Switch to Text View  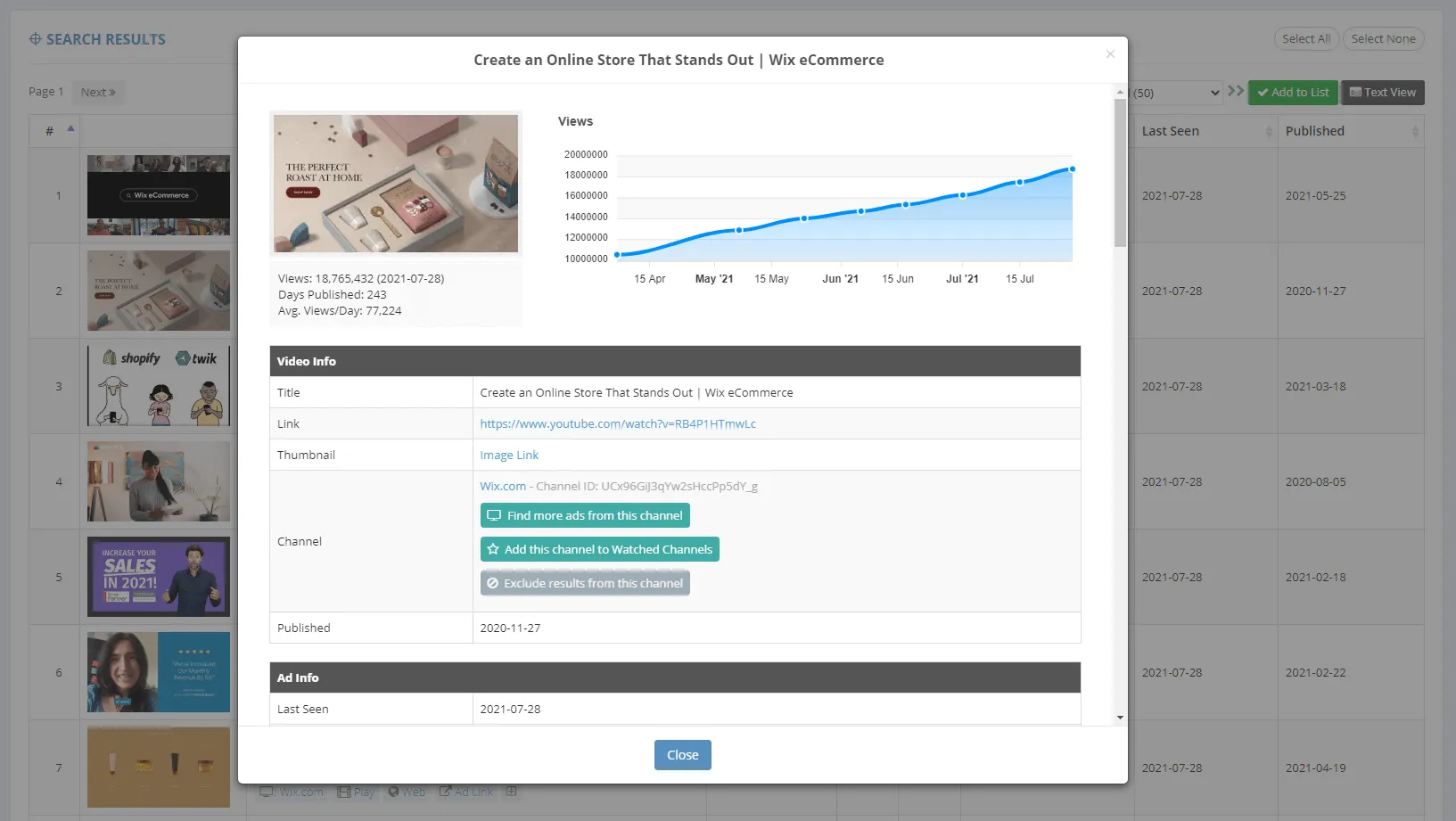1383,92
